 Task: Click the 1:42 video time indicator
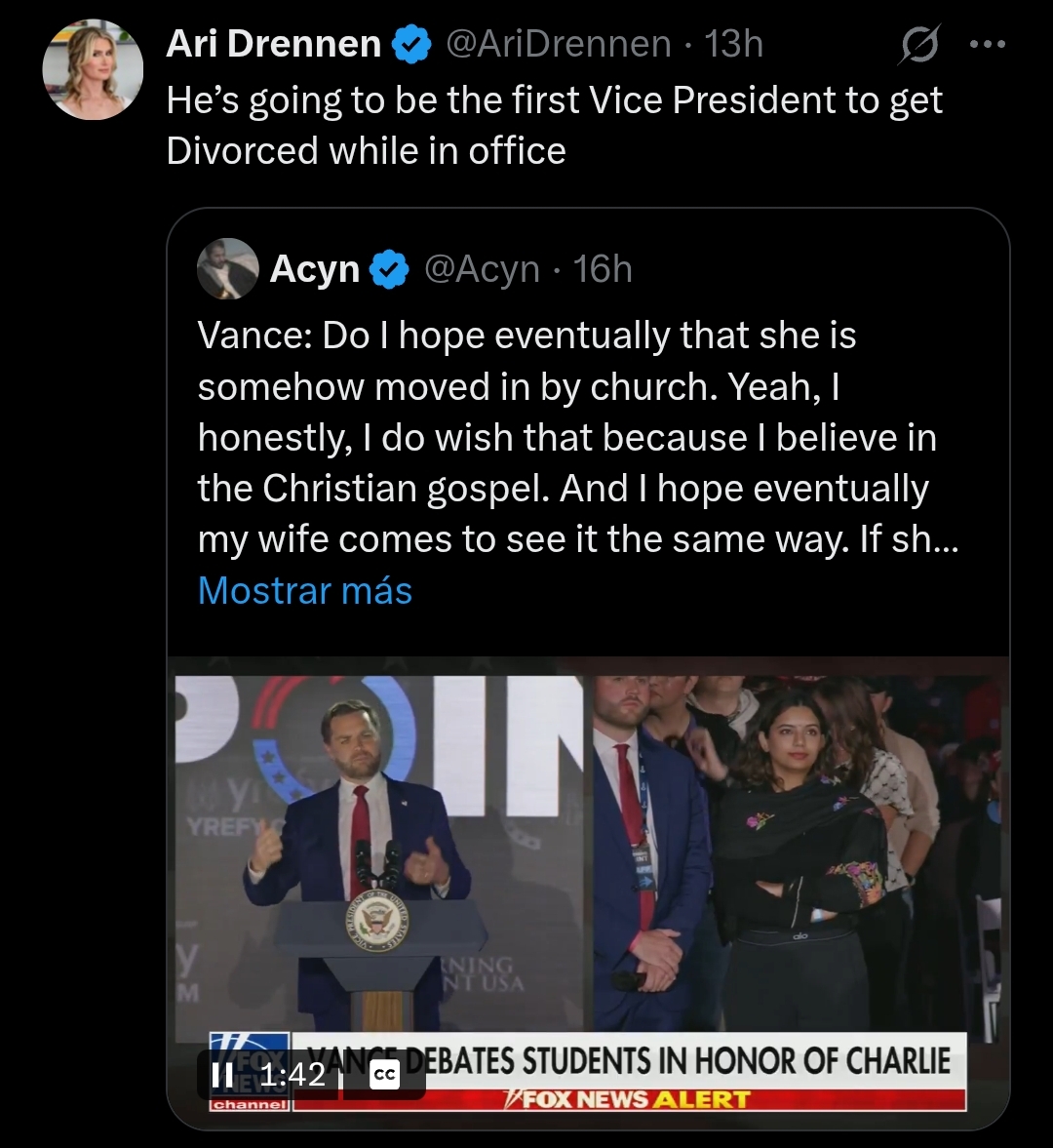(x=293, y=1074)
